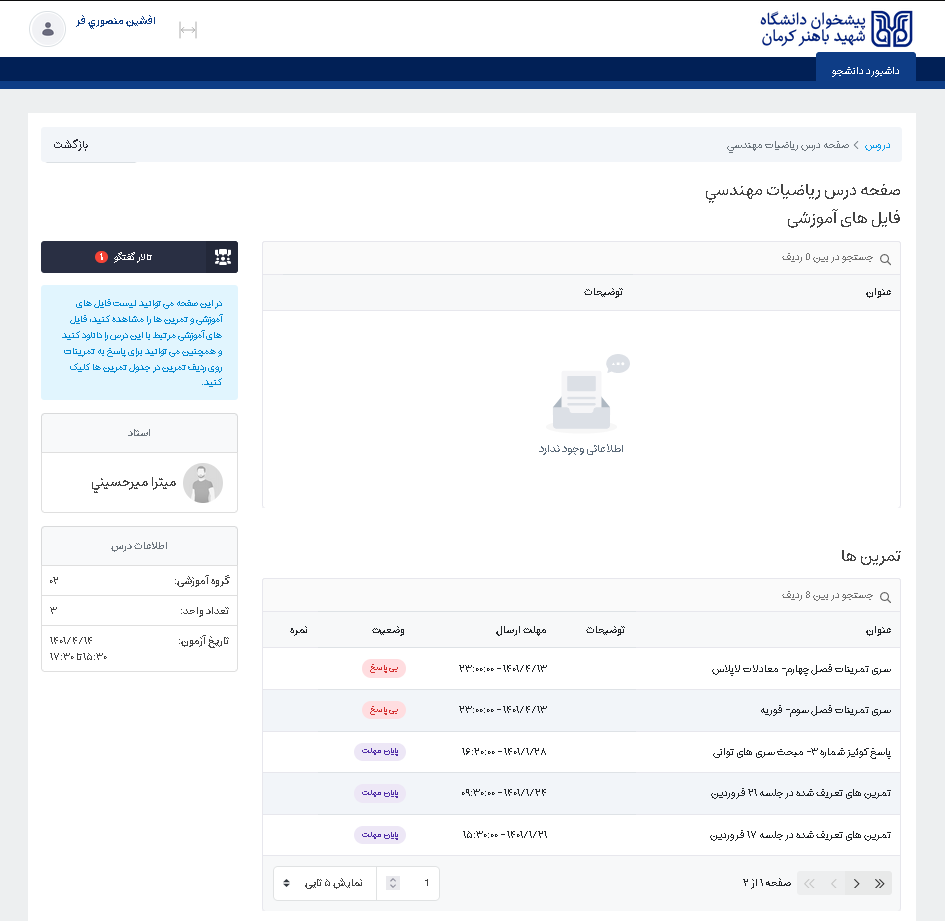
Task: Click the search magnifier in فایل های آموزشی table
Action: pyautogui.click(x=885, y=259)
